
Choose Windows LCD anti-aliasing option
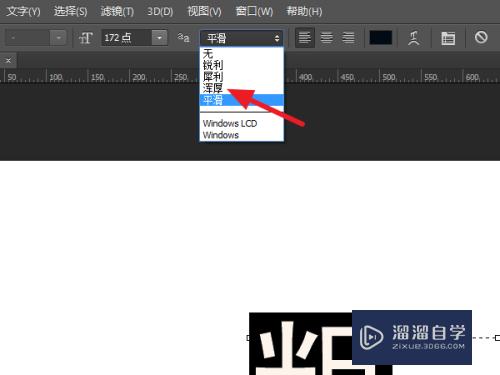242,123
